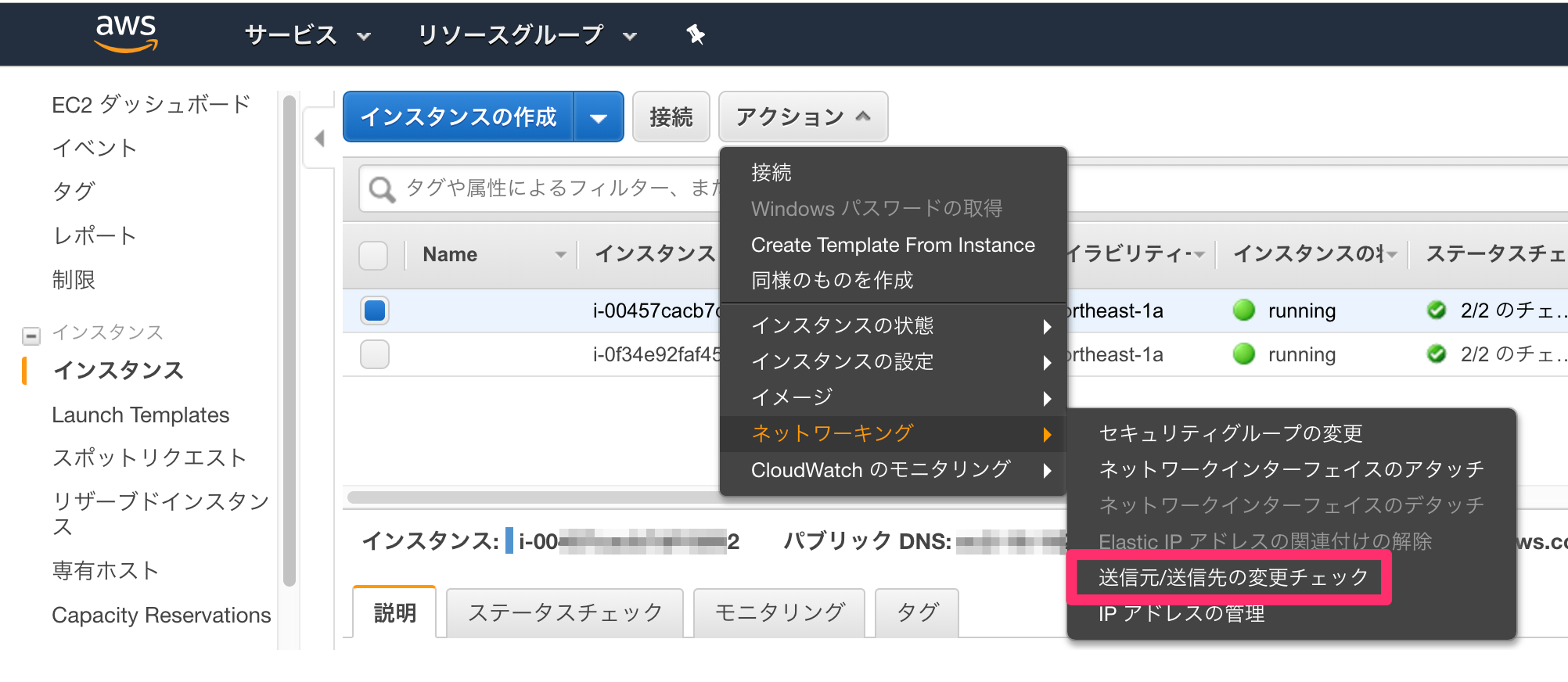Expand インスタンスの設定 submenu

point(893,361)
